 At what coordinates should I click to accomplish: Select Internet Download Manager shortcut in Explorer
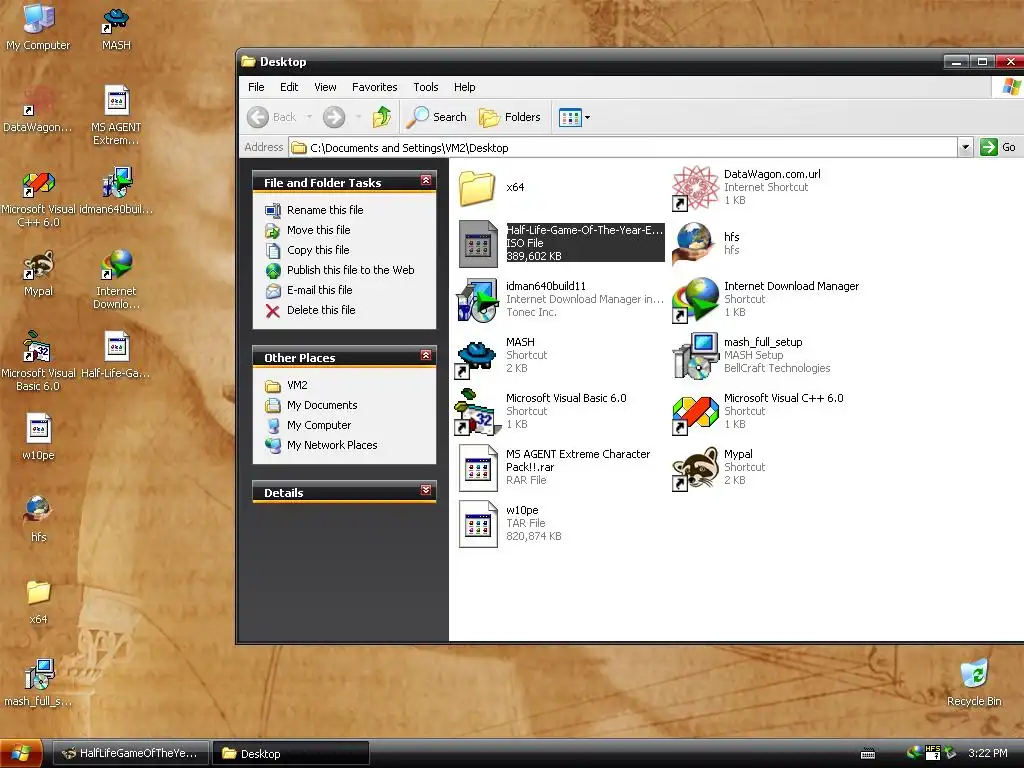[767, 299]
